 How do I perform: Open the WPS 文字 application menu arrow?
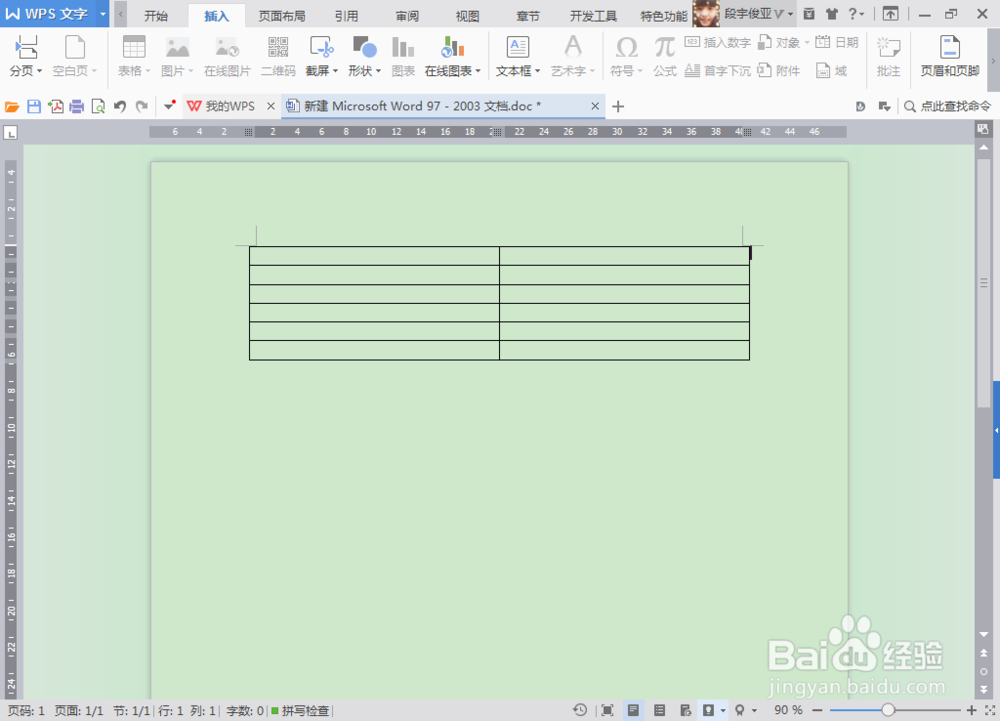(103, 13)
